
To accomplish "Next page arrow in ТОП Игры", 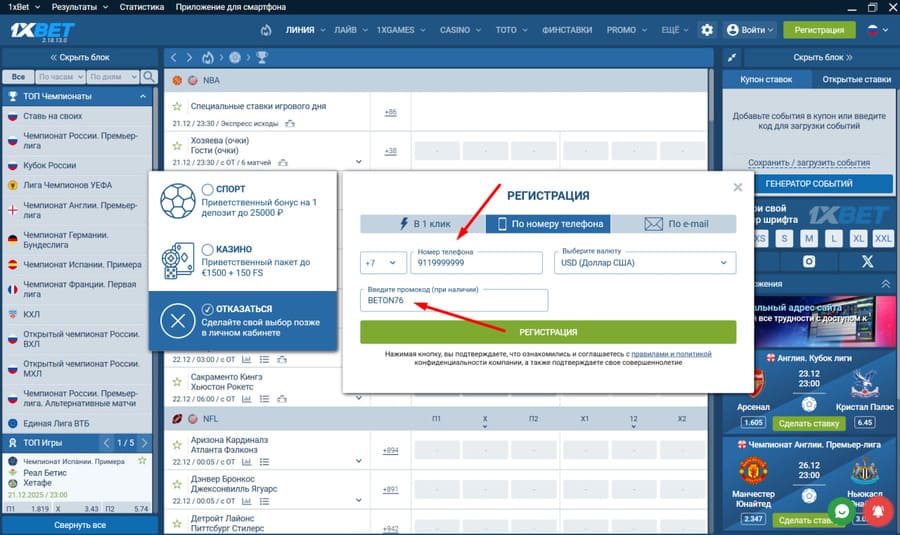I will tap(145, 443).
